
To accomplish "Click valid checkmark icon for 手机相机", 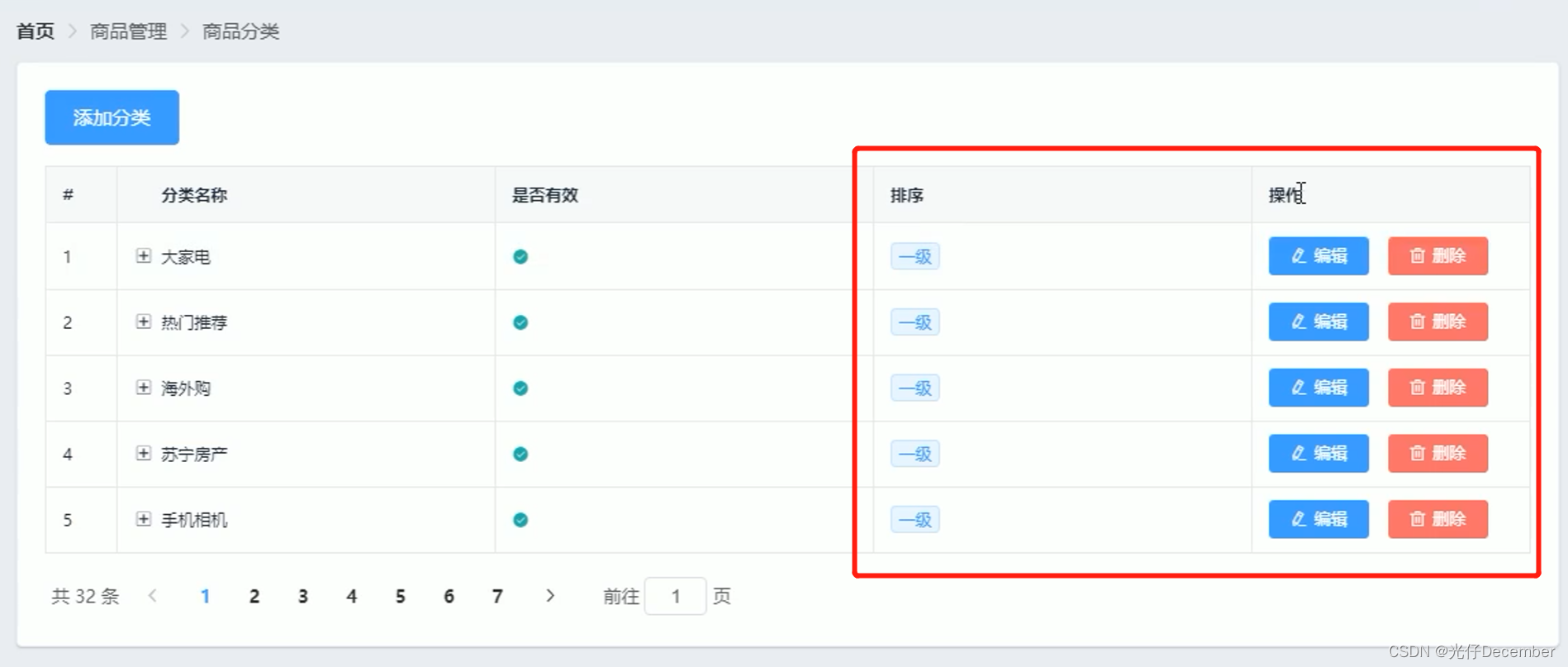I will point(520,520).
